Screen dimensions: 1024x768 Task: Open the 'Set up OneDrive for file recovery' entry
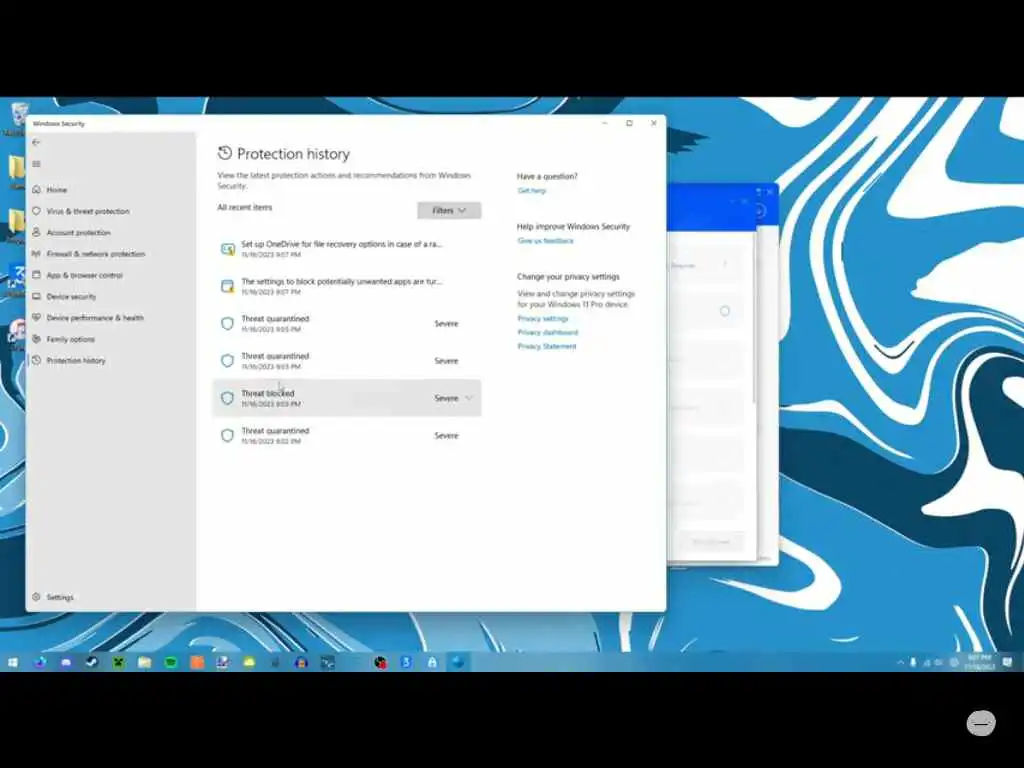pyautogui.click(x=347, y=249)
